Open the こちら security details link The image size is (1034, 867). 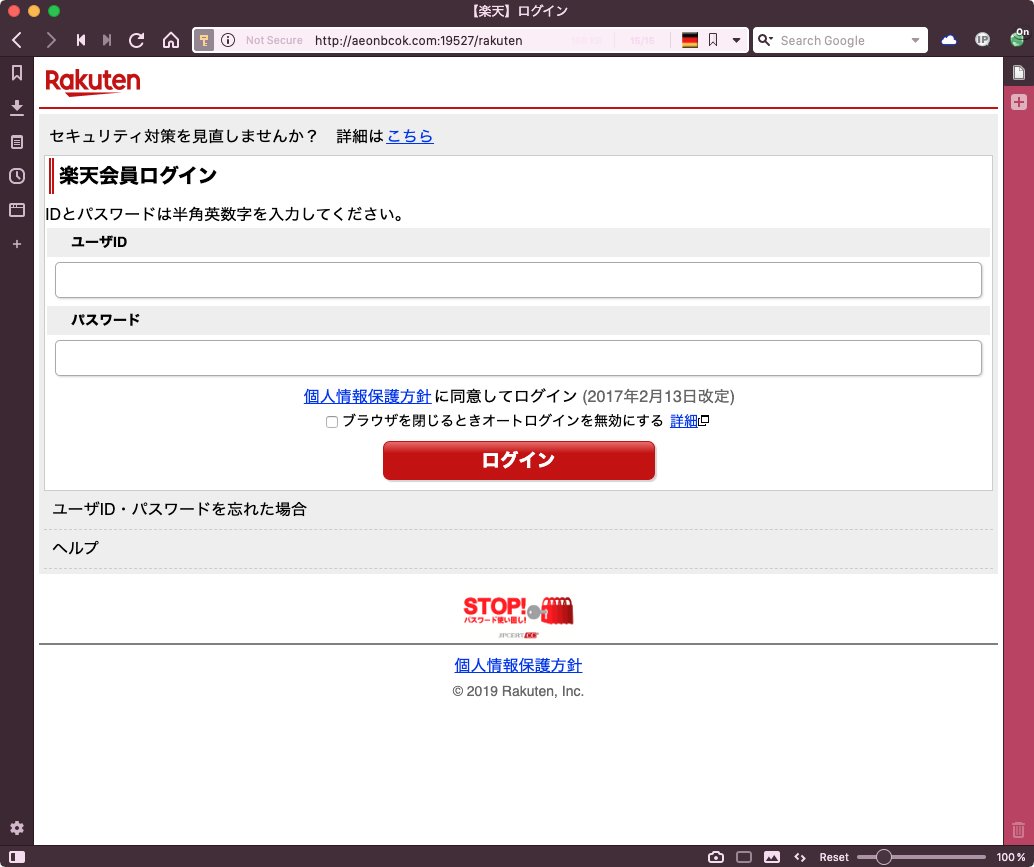[410, 136]
